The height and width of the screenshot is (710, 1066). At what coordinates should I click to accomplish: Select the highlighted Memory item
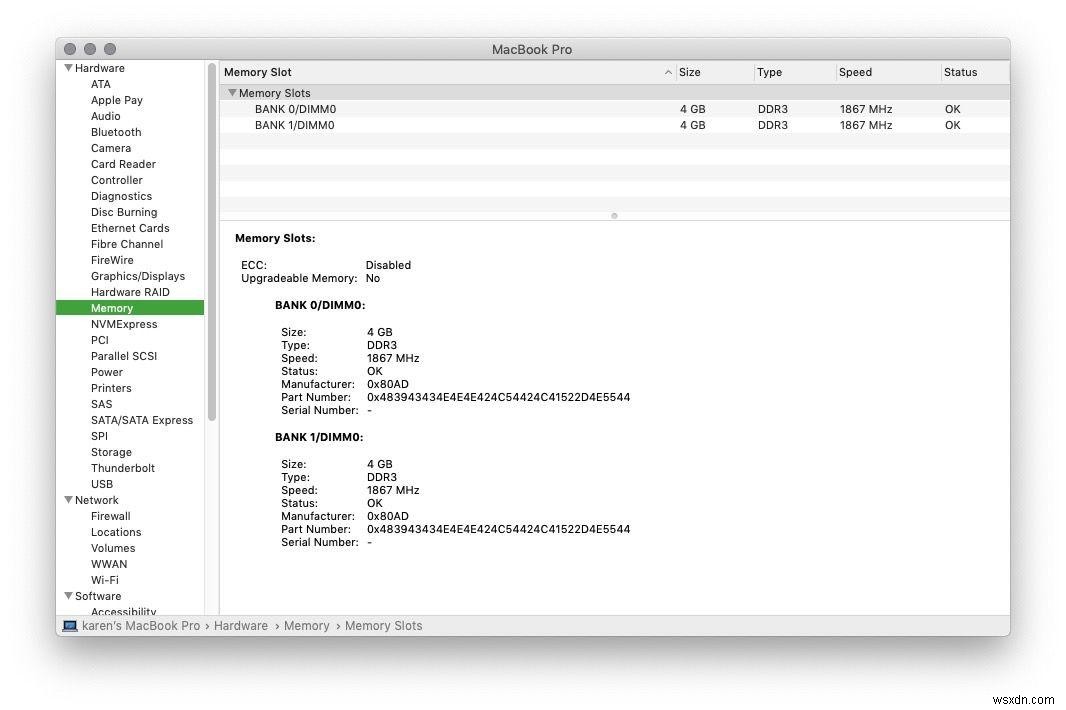pyautogui.click(x=130, y=308)
